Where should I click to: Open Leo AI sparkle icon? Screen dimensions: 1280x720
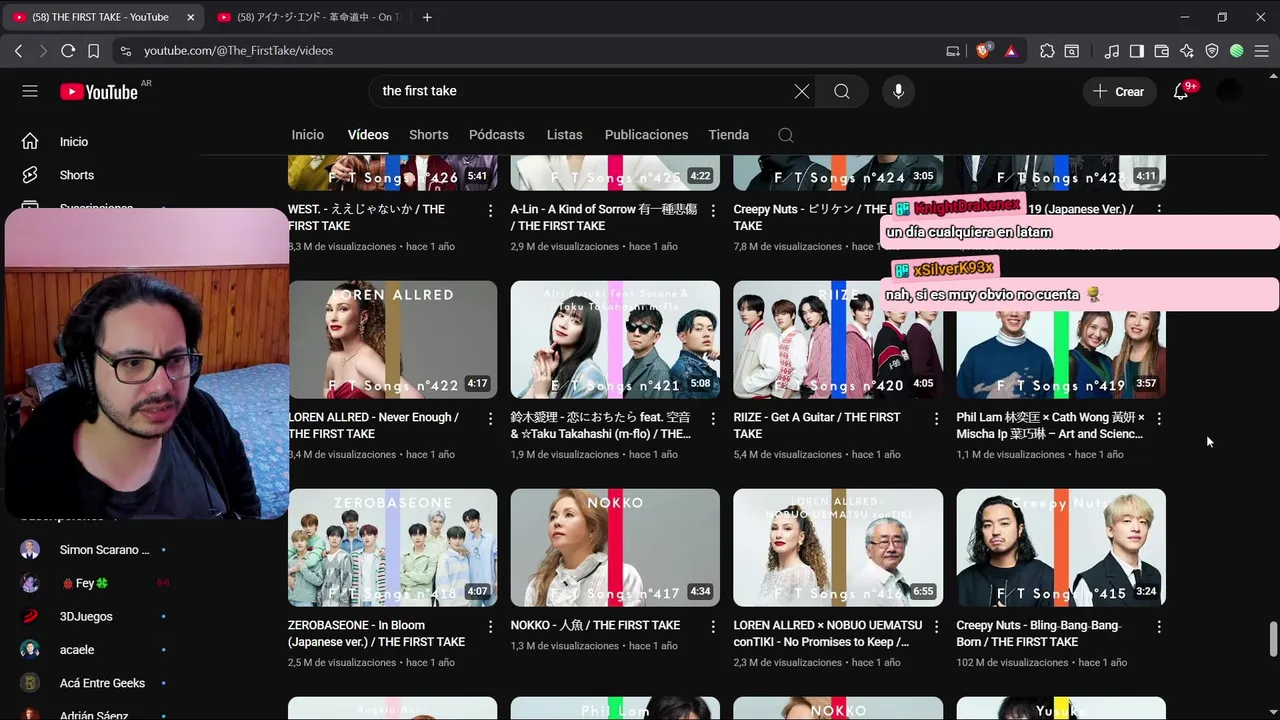coord(1187,50)
